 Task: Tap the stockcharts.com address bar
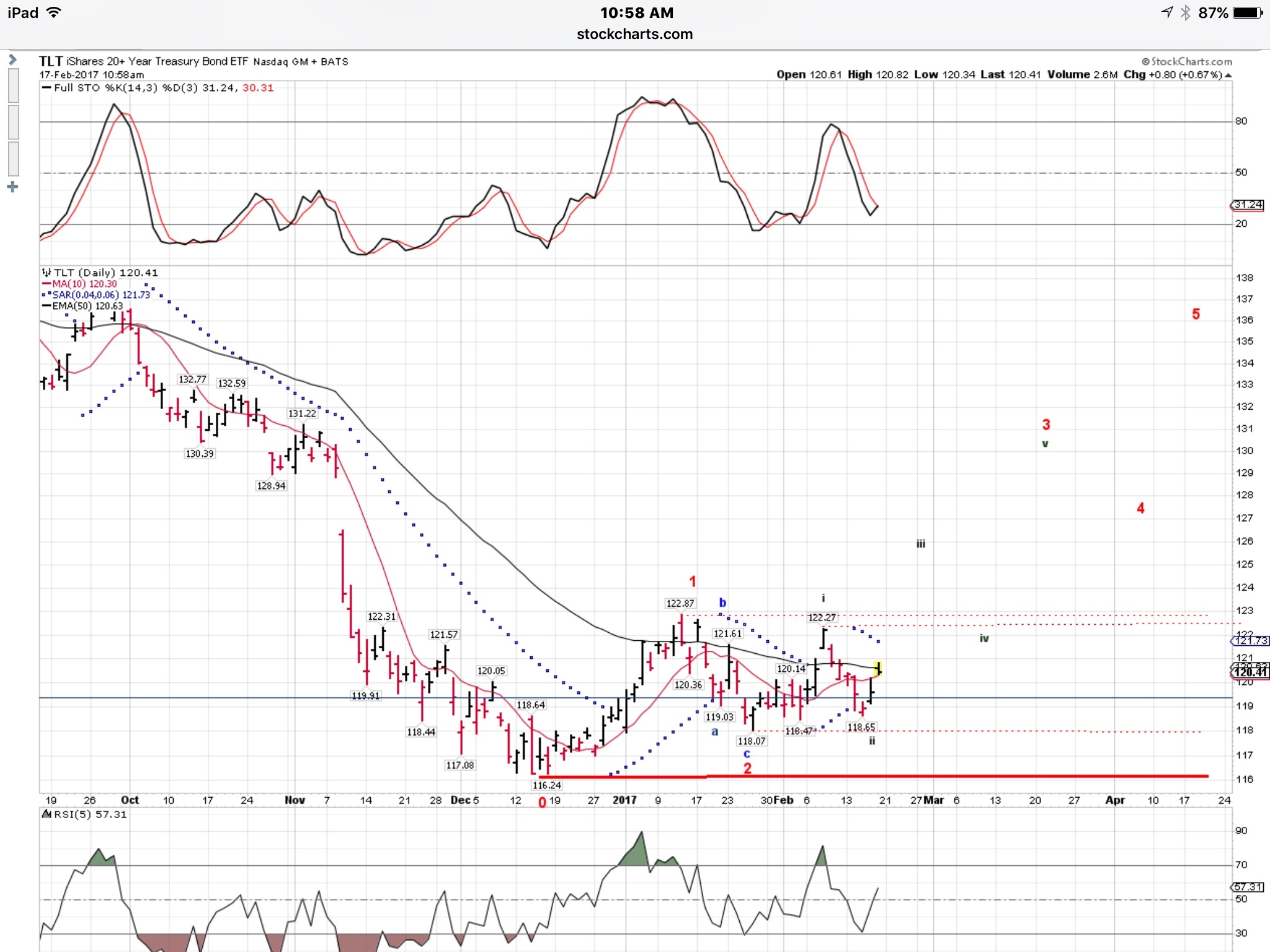pyautogui.click(x=634, y=34)
